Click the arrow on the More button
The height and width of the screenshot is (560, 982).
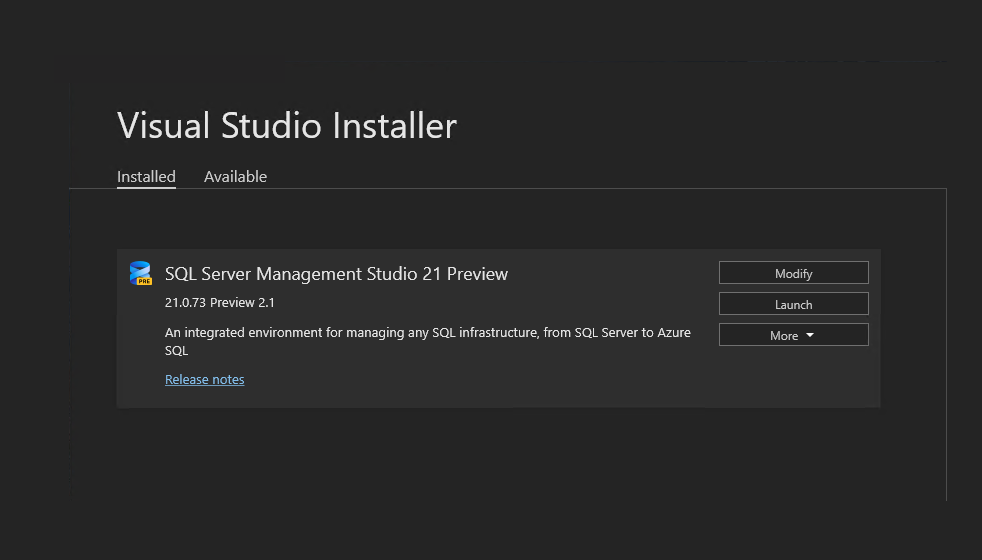(809, 335)
